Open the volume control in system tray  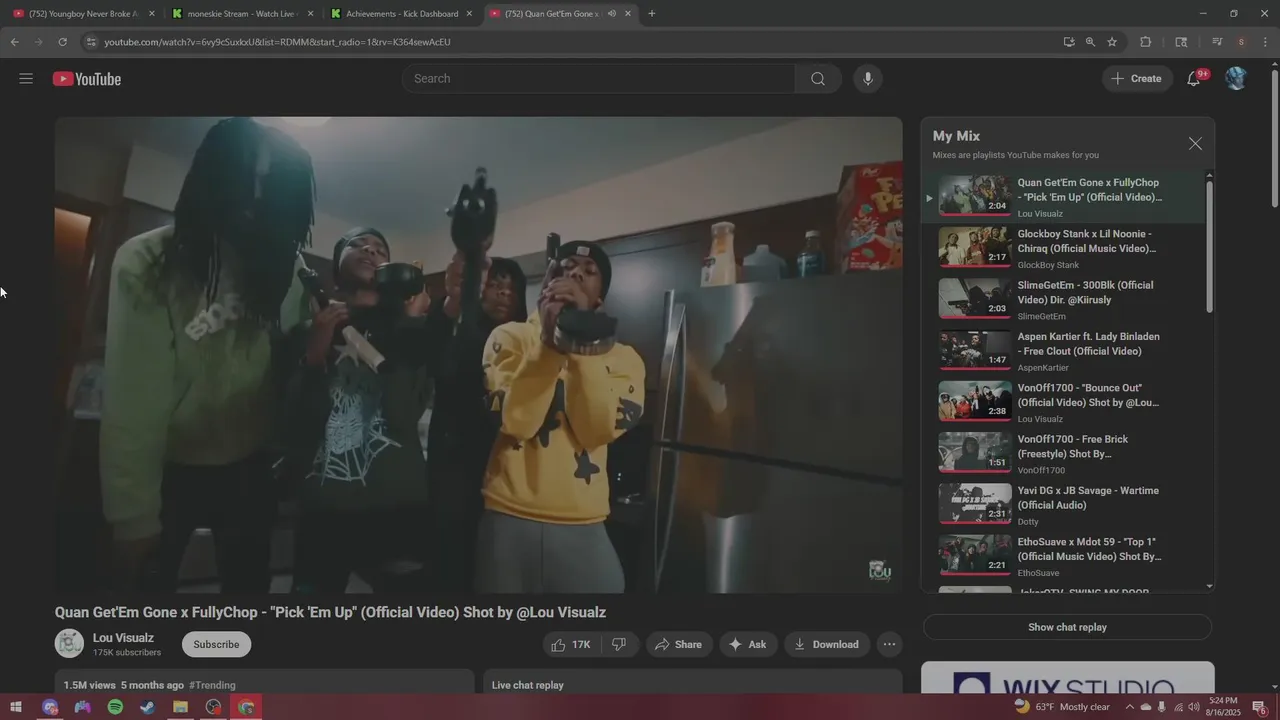click(x=1194, y=707)
